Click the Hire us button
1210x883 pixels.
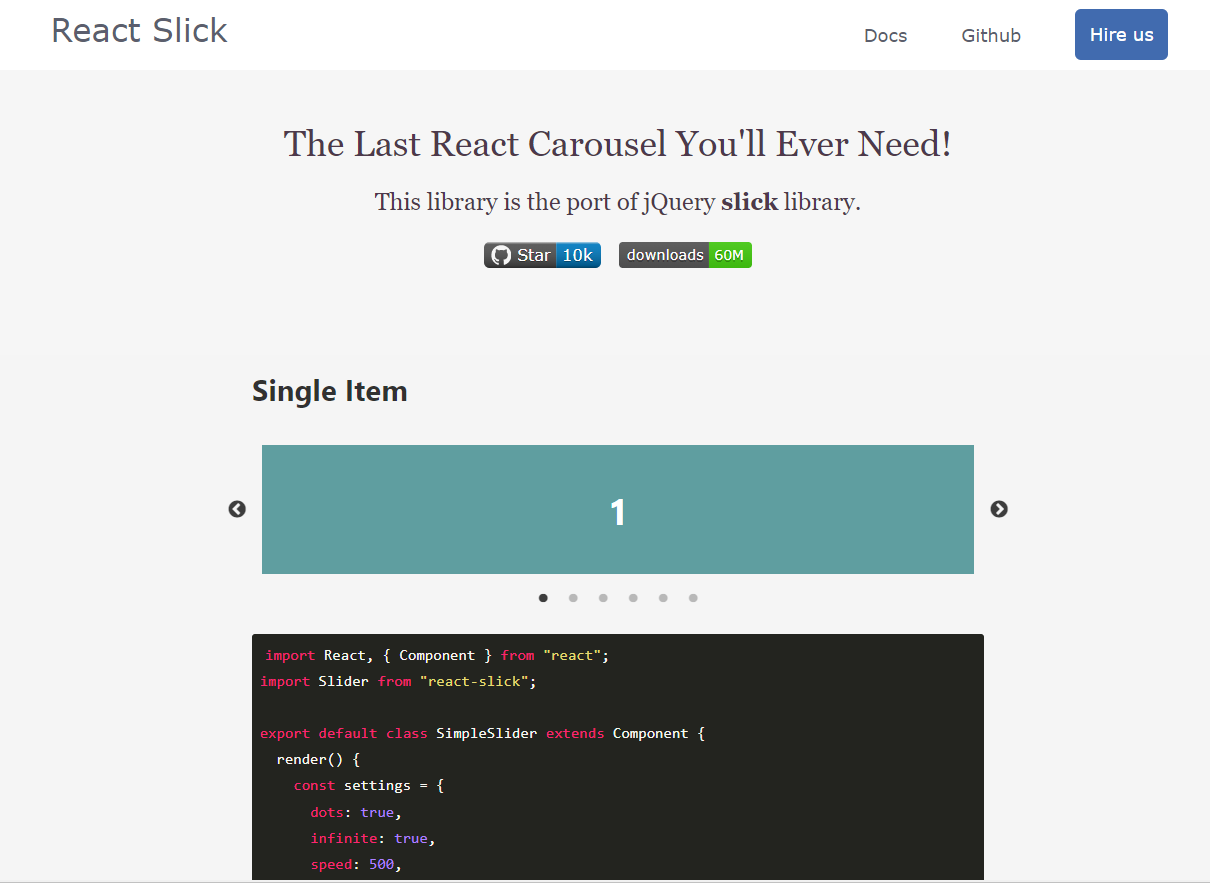[1121, 35]
